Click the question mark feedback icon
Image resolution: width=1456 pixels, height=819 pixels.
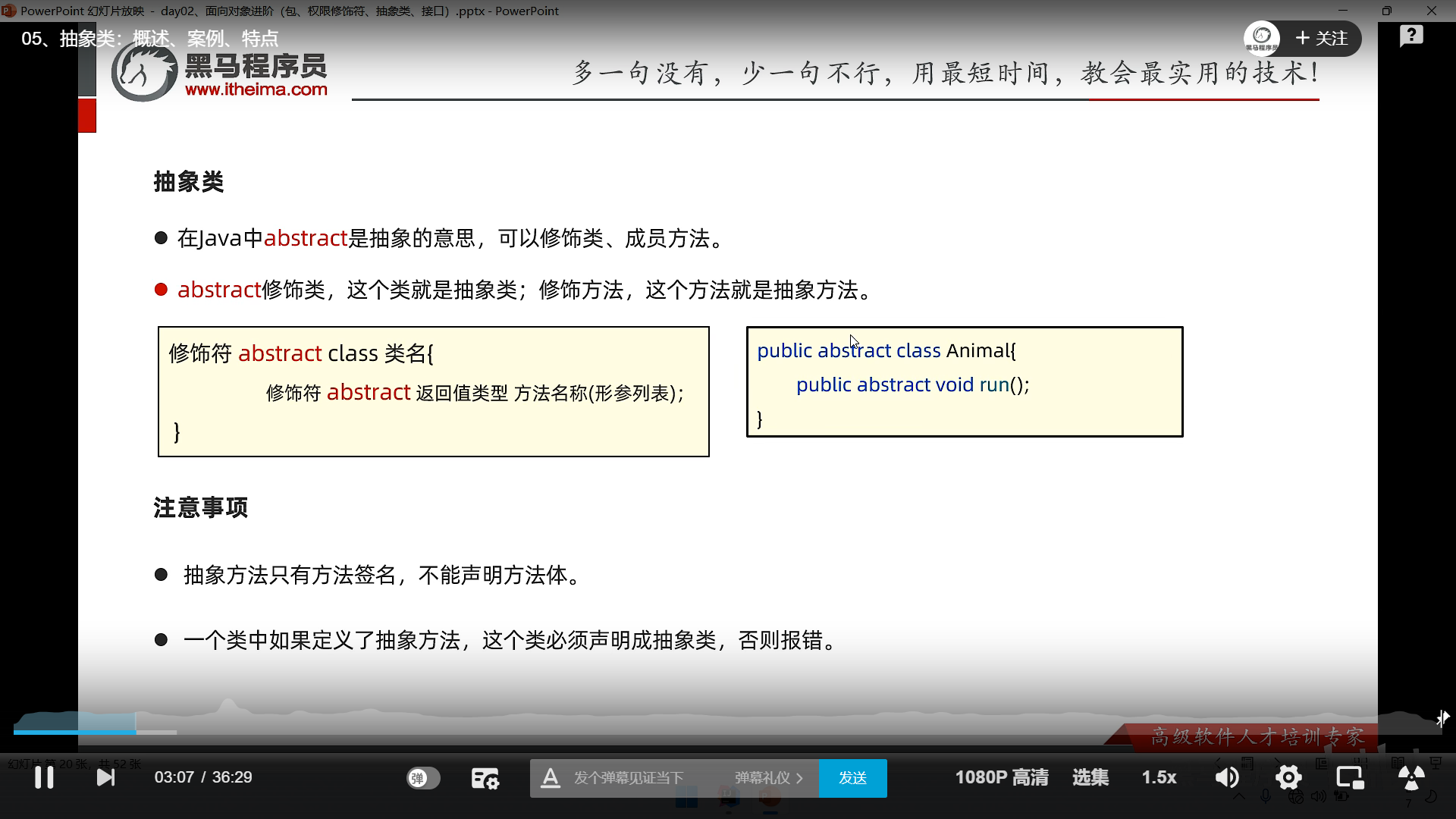(x=1411, y=36)
